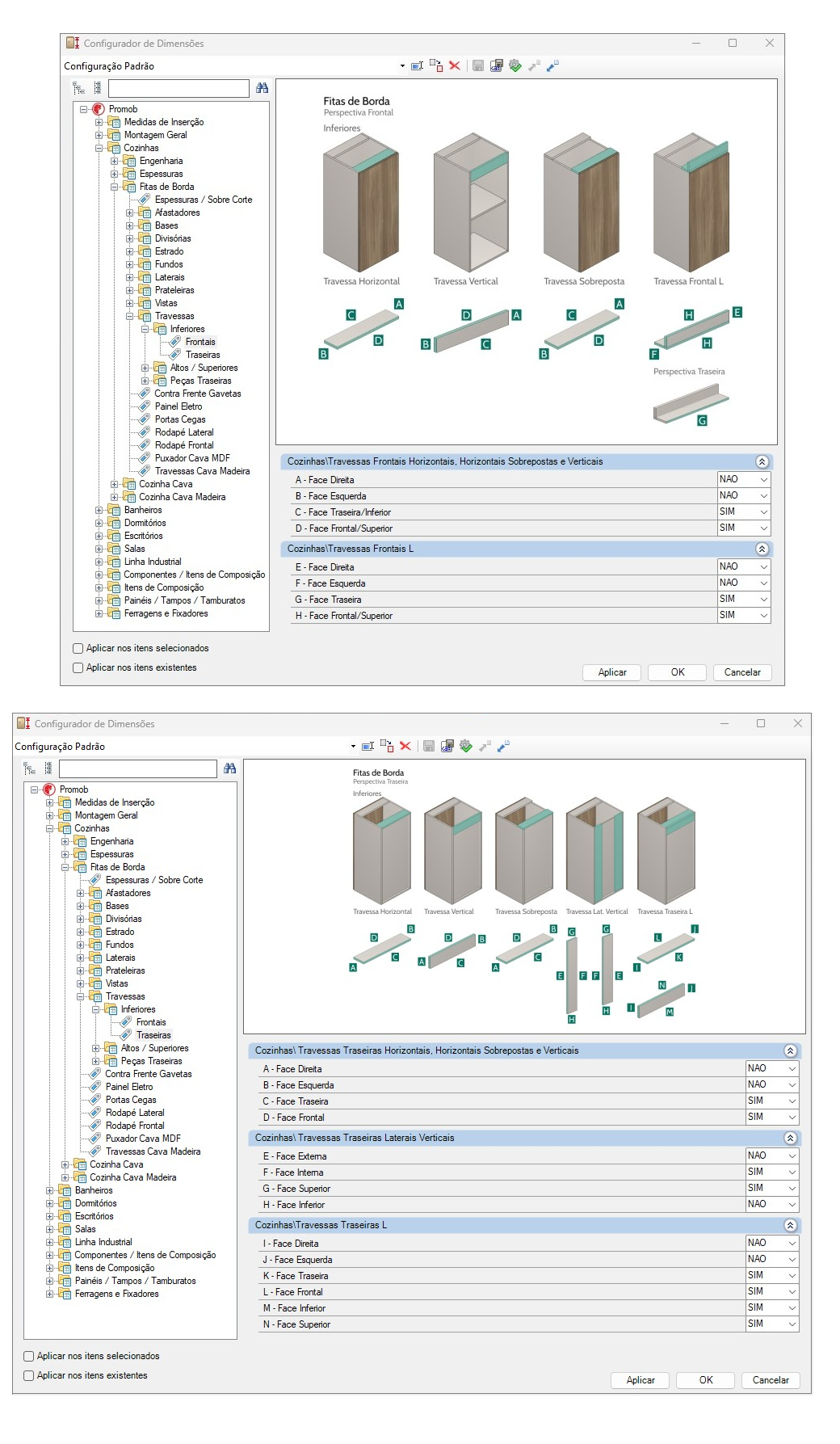Click the search text field in top window
The image size is (840, 1444).
click(x=178, y=87)
